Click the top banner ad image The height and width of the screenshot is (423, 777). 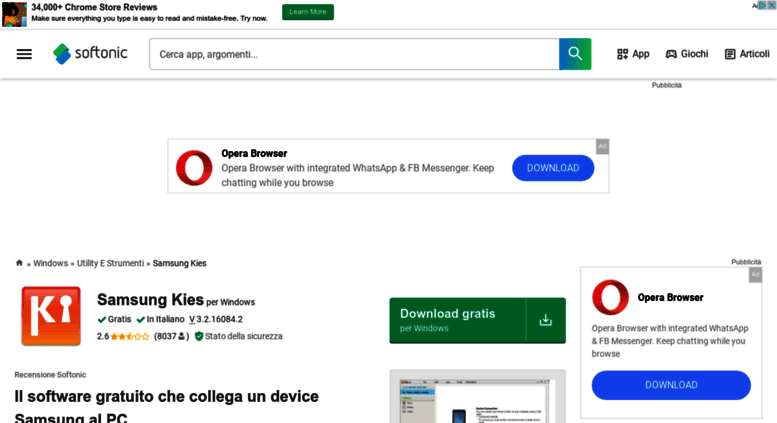(x=14, y=14)
